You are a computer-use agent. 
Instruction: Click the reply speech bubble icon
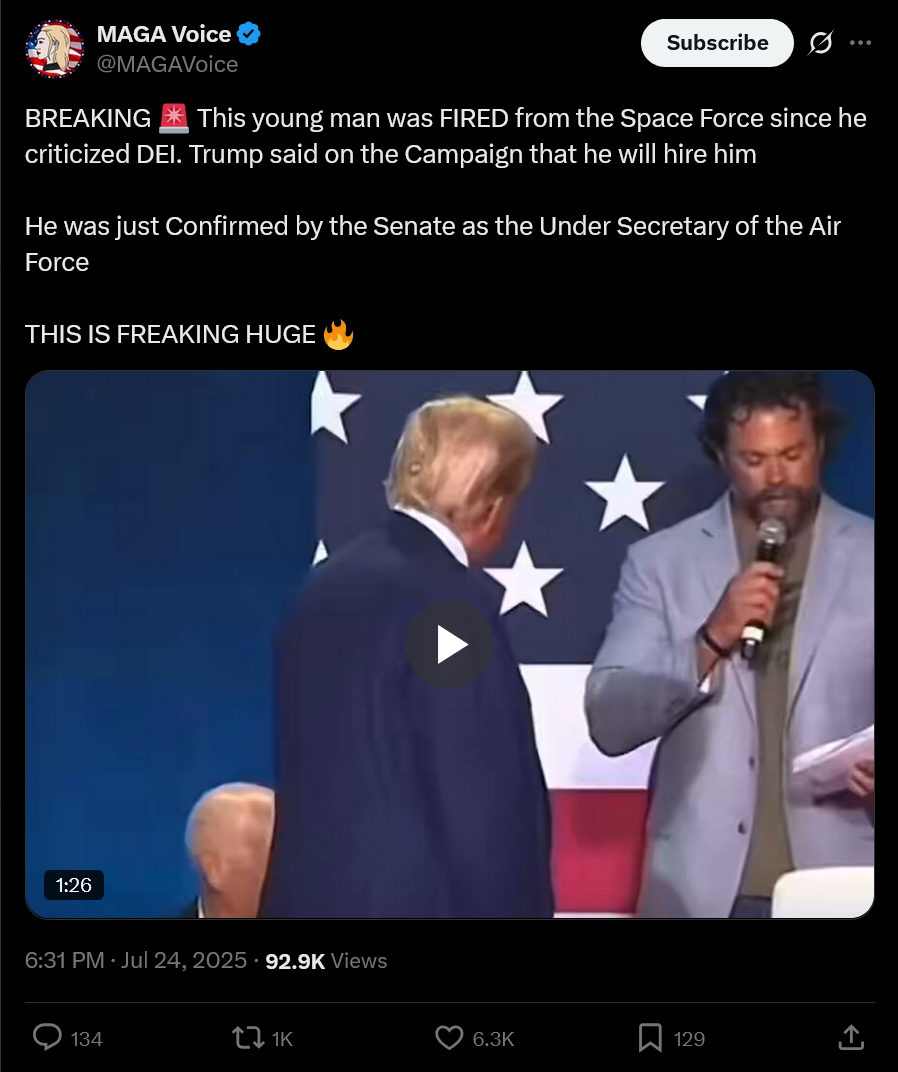47,1038
